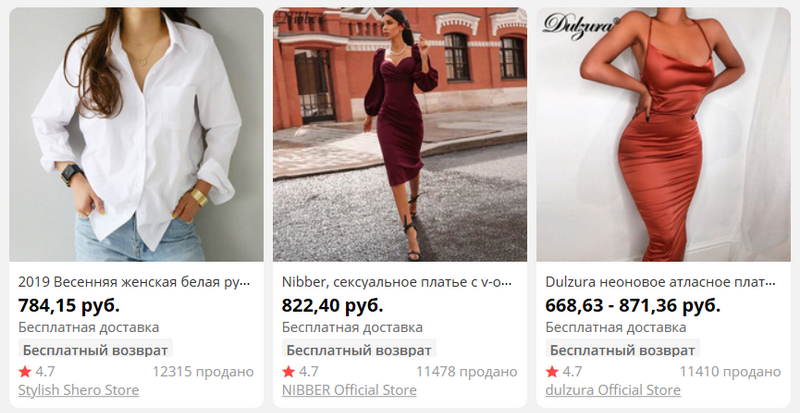800x413 pixels.
Task: Open title 'Nibber, сексуальное платье с v-о...'
Action: pos(397,282)
